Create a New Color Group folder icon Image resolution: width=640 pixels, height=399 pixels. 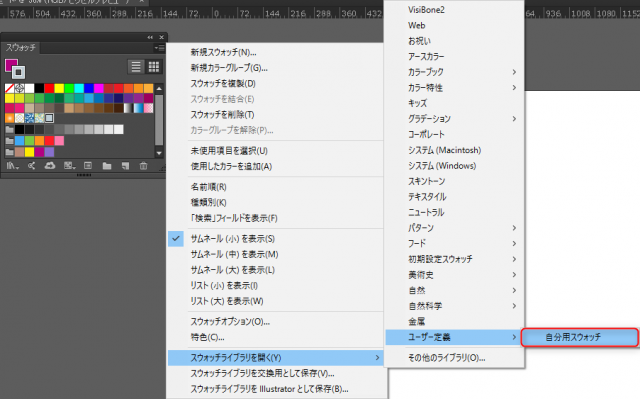coord(107,166)
